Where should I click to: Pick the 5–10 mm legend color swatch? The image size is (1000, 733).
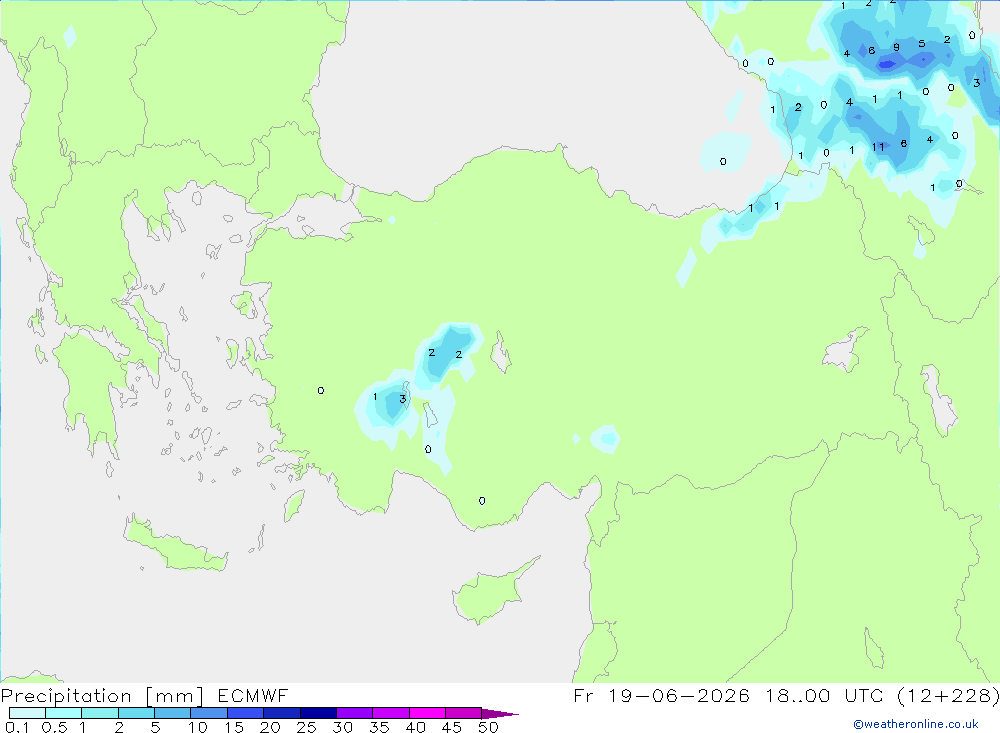173,713
